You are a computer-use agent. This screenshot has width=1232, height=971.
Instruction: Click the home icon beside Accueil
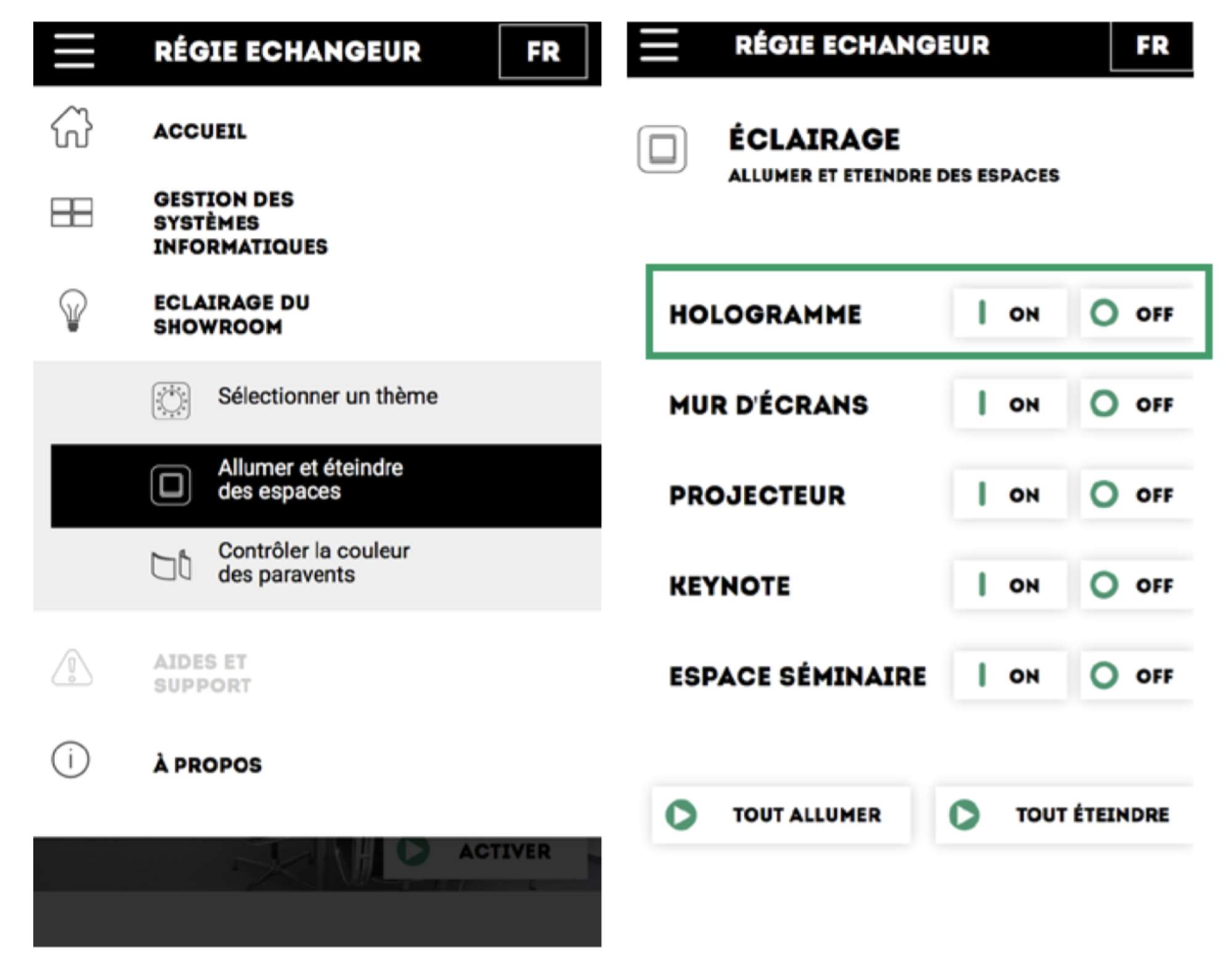(71, 127)
